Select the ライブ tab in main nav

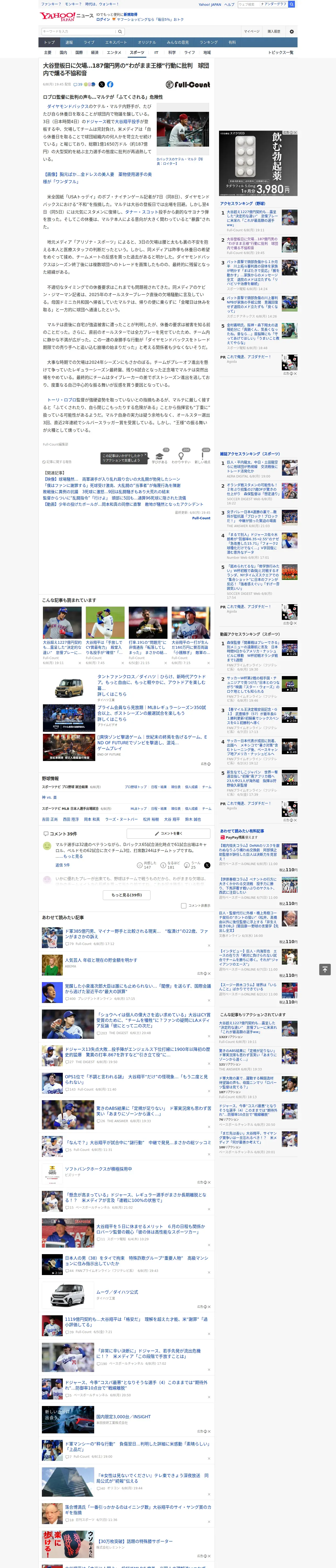click(89, 43)
